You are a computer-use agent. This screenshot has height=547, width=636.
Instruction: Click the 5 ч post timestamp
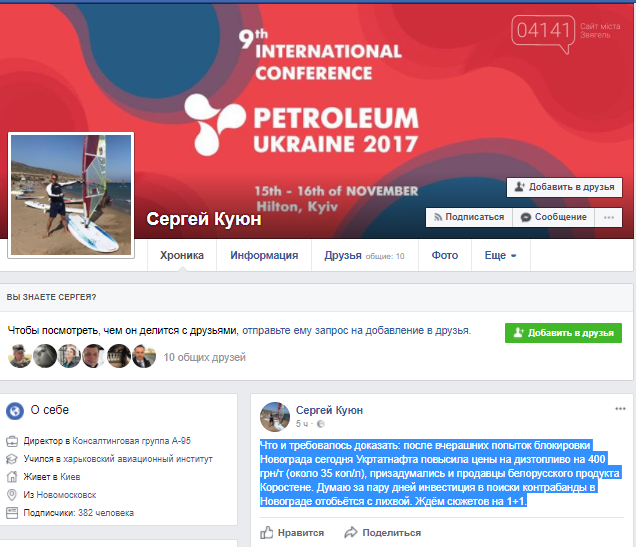click(302, 424)
